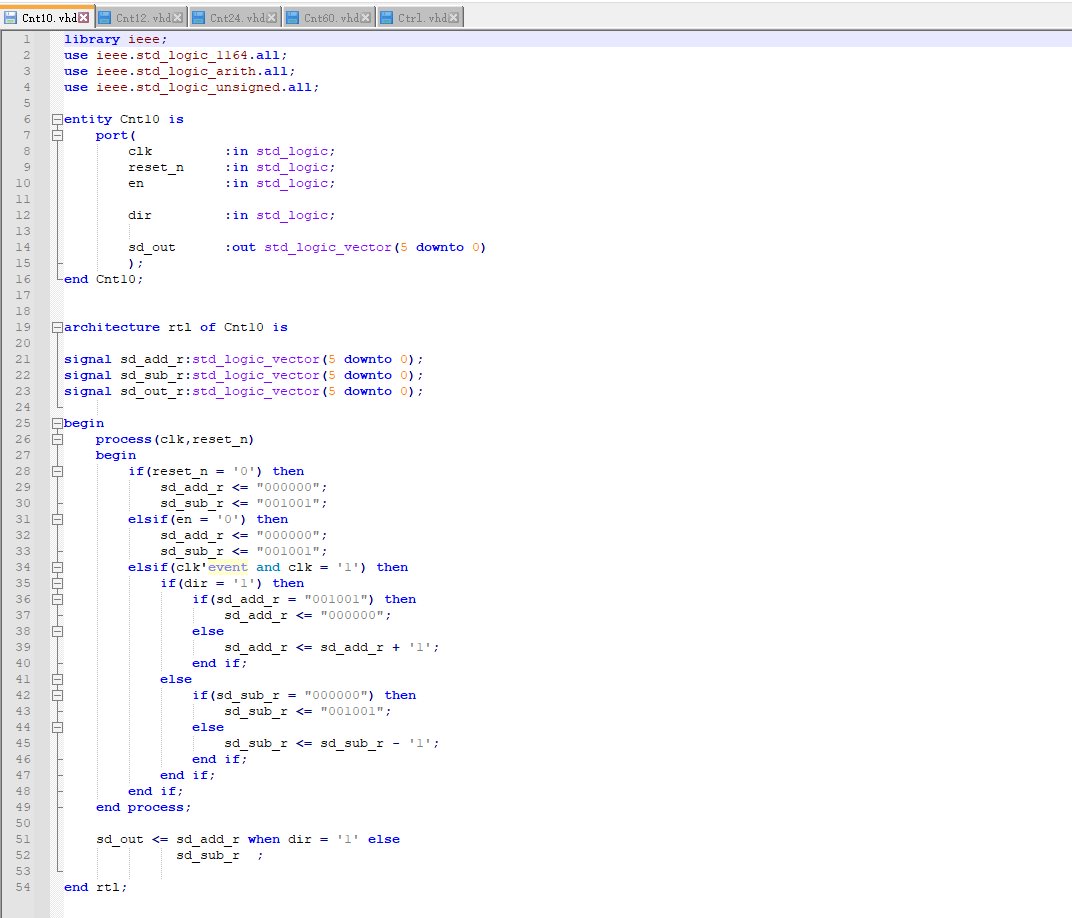Click the highlighted 'event' keyword on line 34
Screen dimensions: 1072x918
click(x=228, y=567)
